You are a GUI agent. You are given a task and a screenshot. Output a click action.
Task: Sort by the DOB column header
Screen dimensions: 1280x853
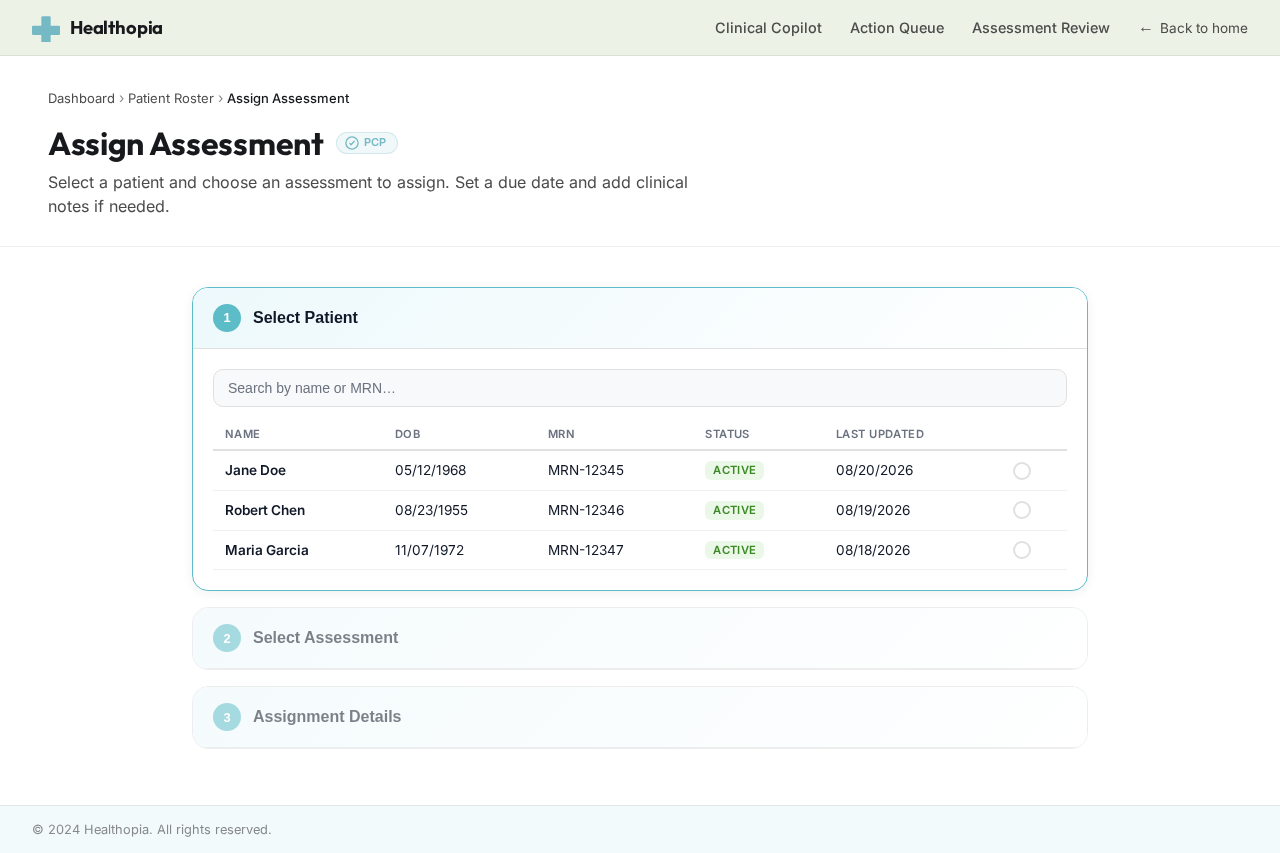408,434
